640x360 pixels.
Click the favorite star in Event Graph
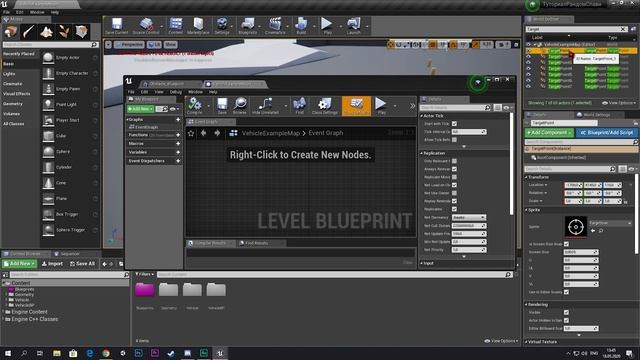(191, 133)
